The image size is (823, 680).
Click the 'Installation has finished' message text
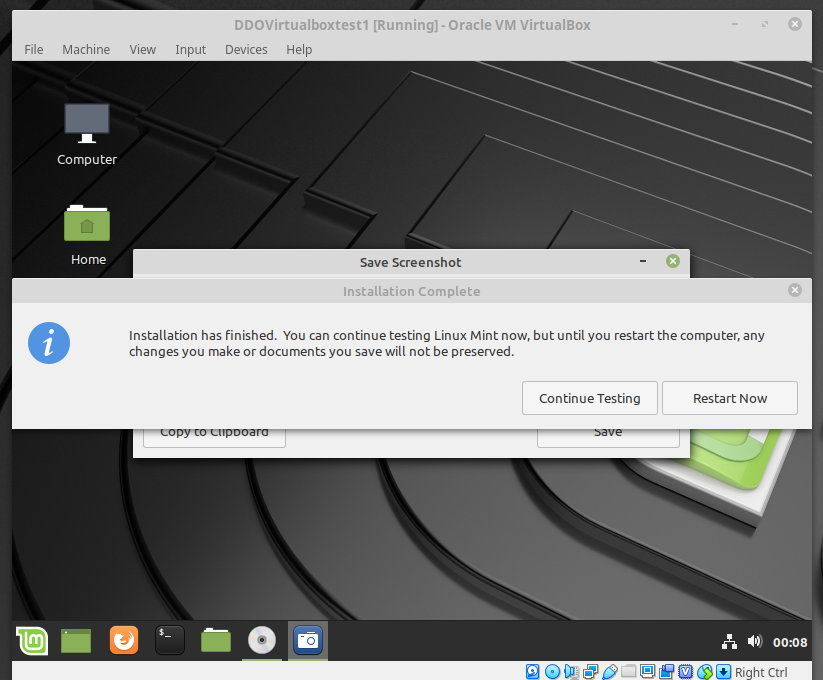[x=447, y=343]
